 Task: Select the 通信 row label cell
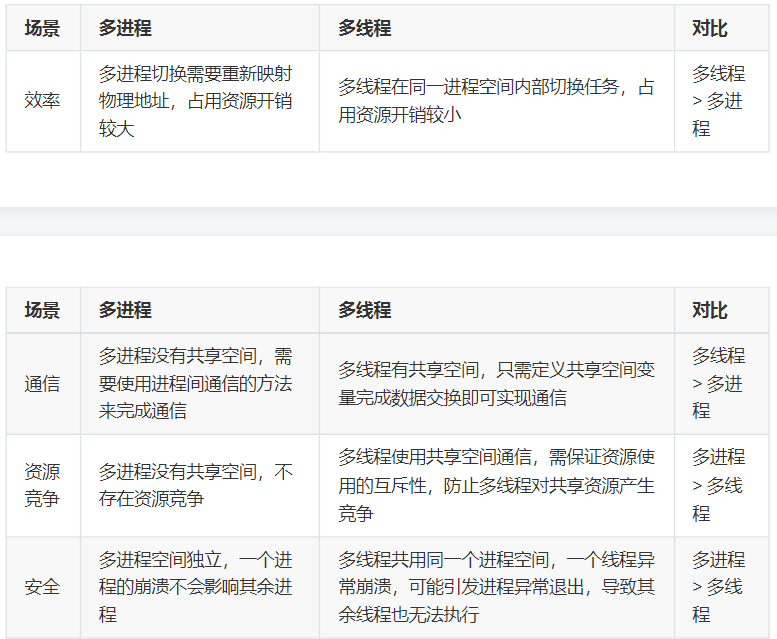click(x=43, y=383)
